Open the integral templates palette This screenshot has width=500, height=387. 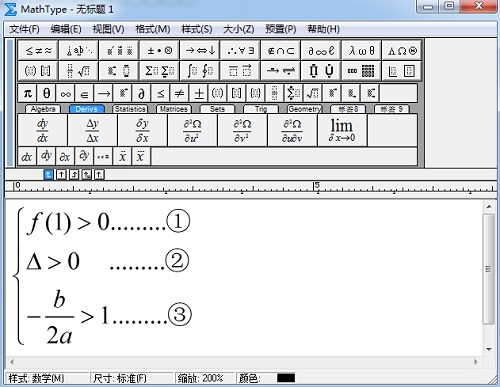click(x=200, y=71)
